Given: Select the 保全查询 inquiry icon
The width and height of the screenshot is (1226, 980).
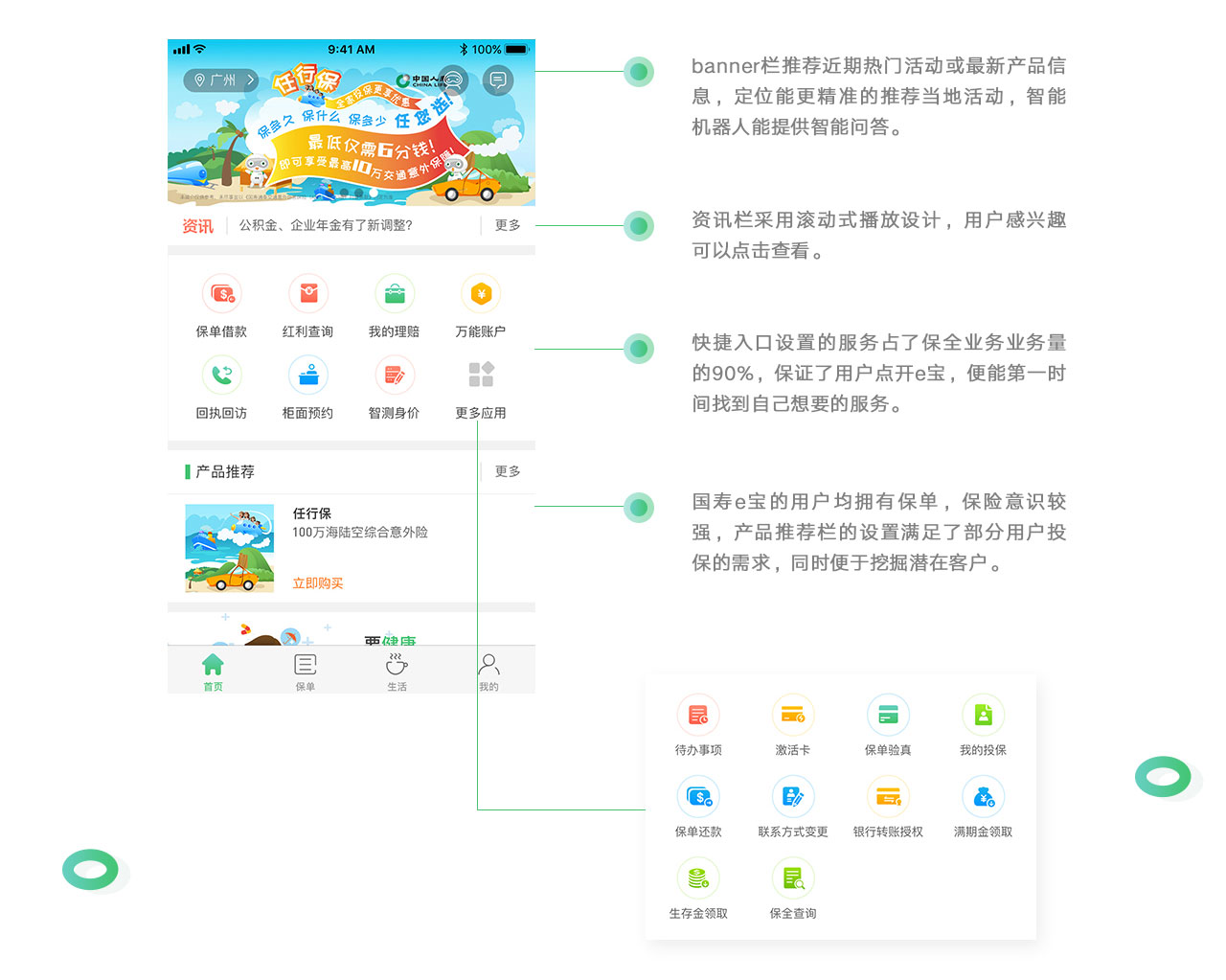Looking at the screenshot, I should (x=793, y=877).
